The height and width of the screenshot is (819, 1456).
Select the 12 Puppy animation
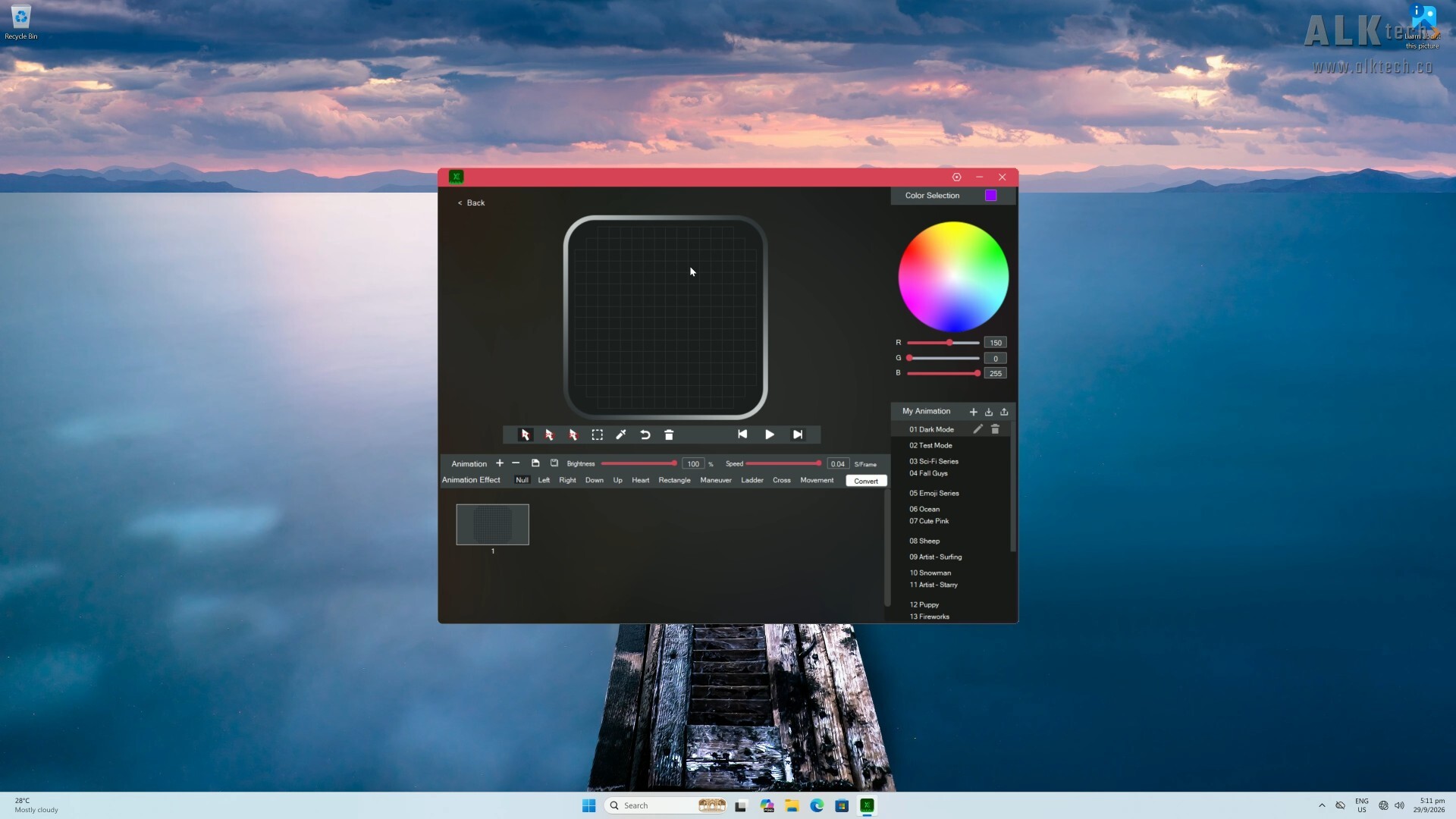coord(924,604)
